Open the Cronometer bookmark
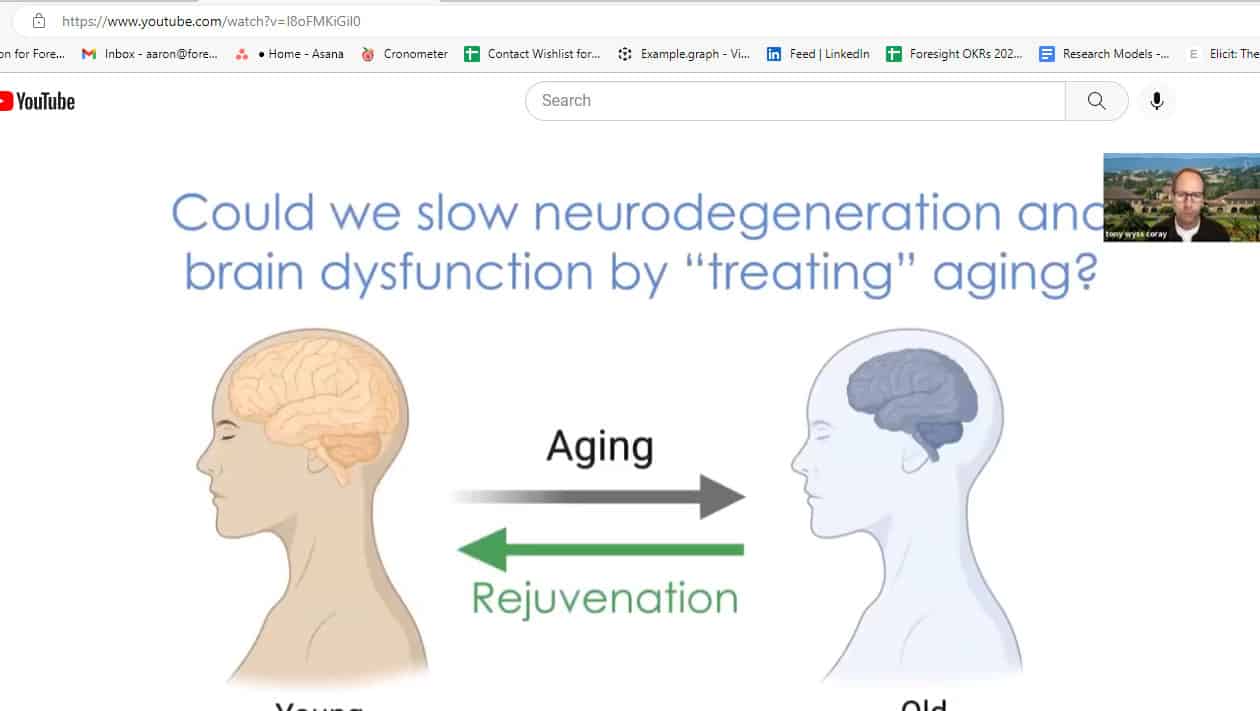1260x711 pixels. pos(405,54)
